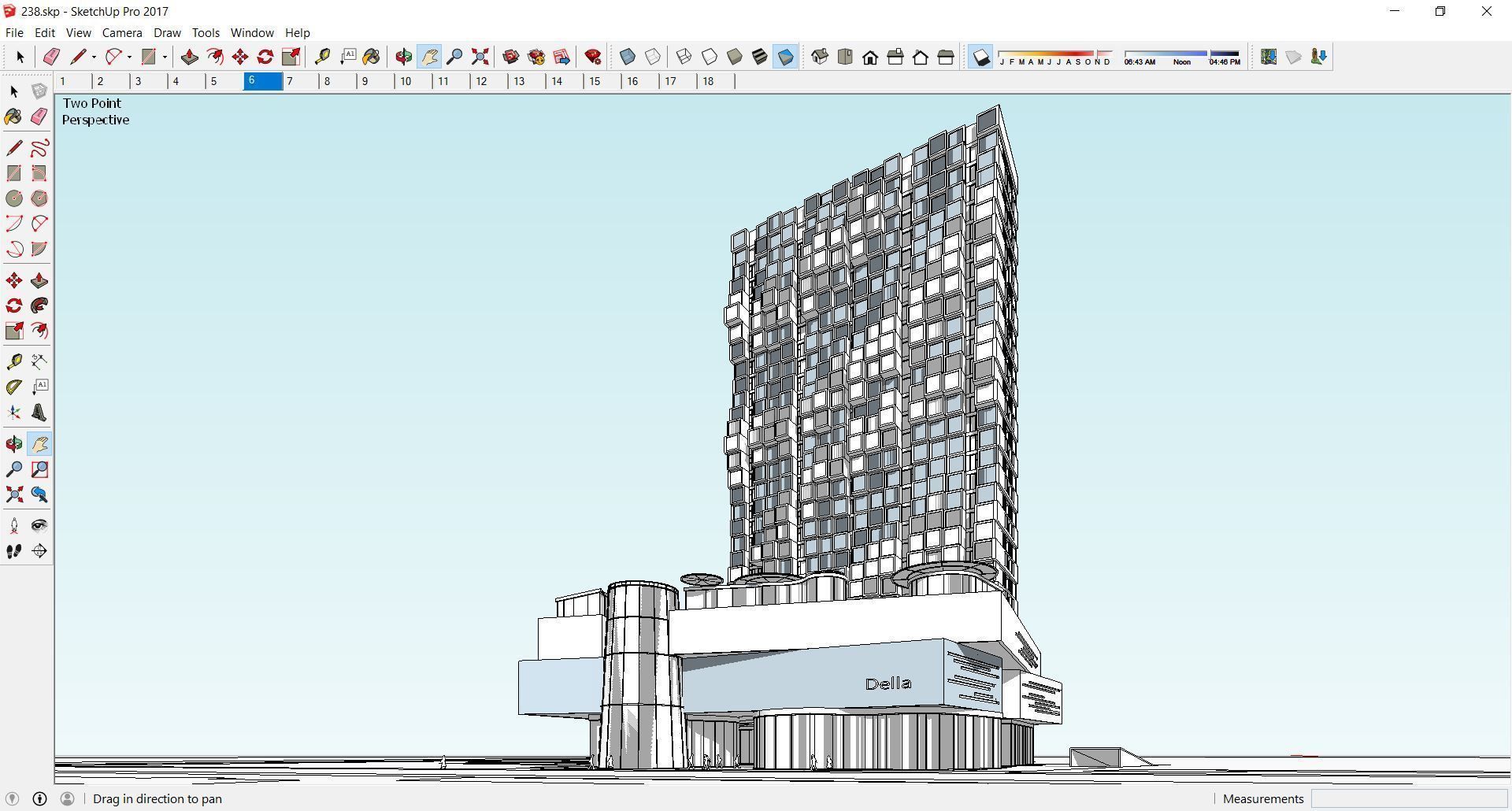The height and width of the screenshot is (811, 1512).
Task: Click Zoom Extents in the top toolbar
Action: point(480,57)
